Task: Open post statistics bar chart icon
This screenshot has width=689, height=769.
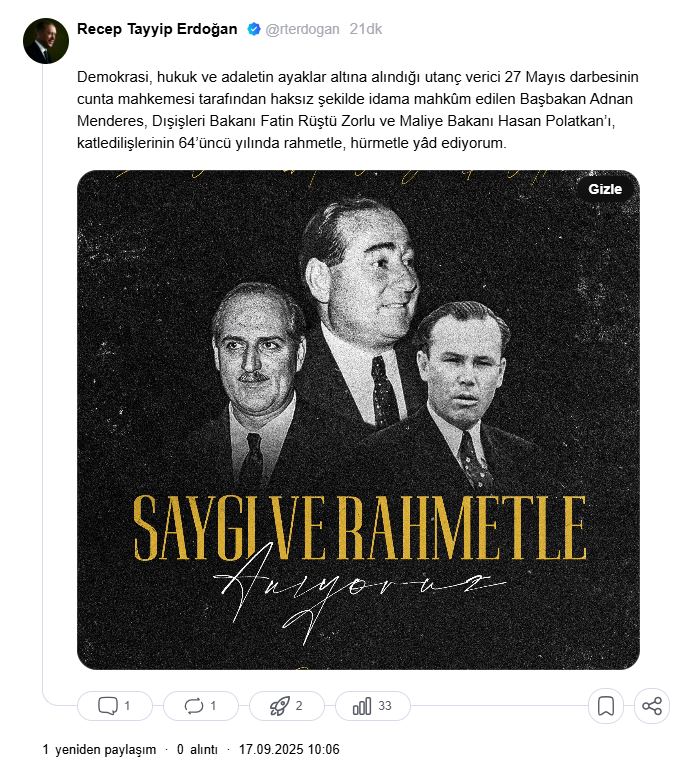Action: click(x=362, y=706)
